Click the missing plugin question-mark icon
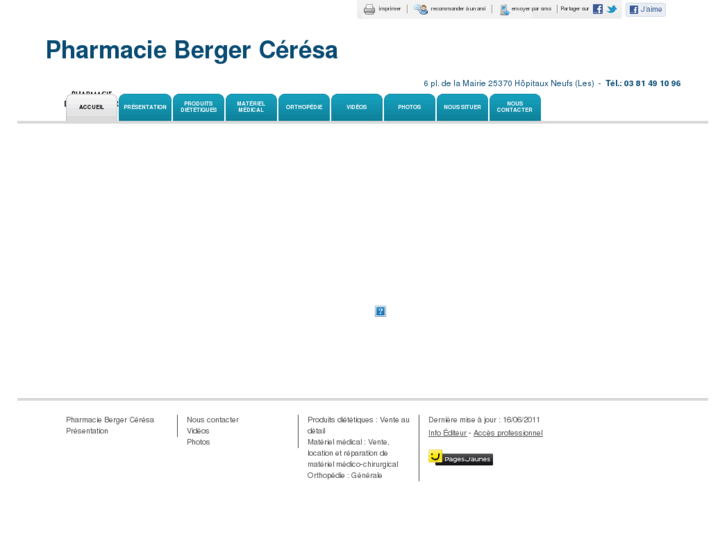 coord(380,311)
